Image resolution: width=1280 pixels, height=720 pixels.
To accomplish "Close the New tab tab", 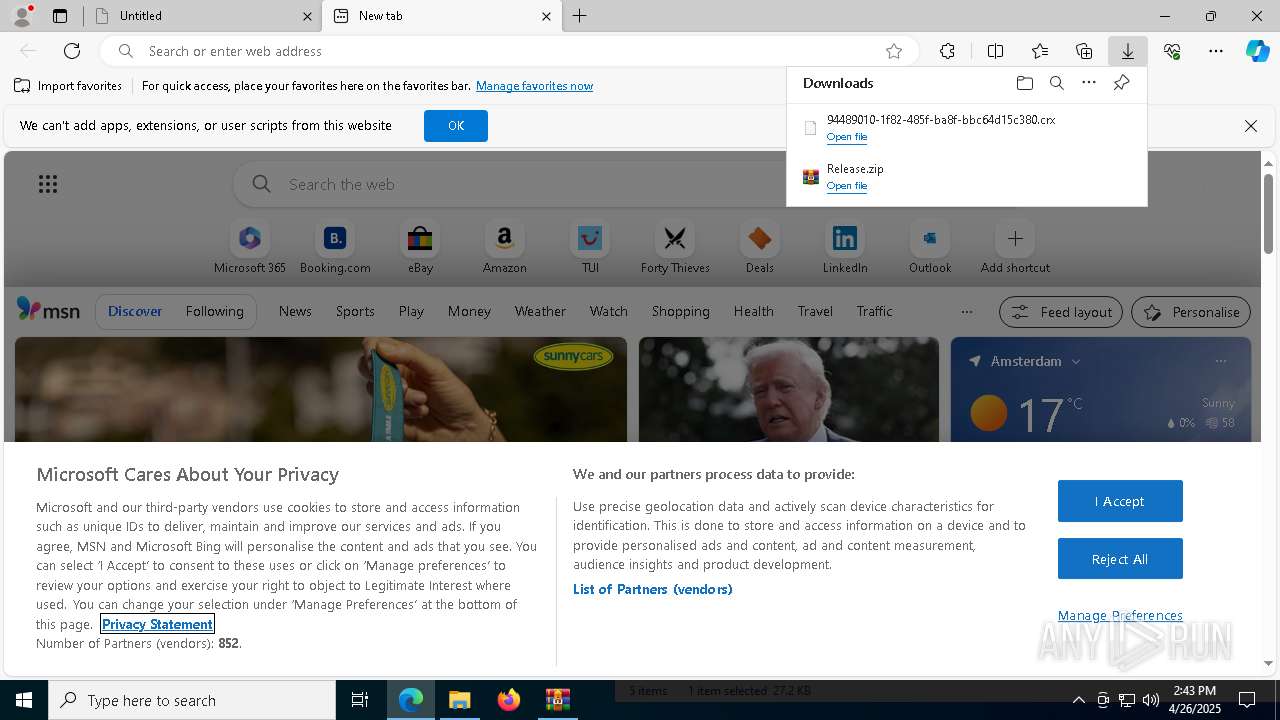I will tap(546, 16).
